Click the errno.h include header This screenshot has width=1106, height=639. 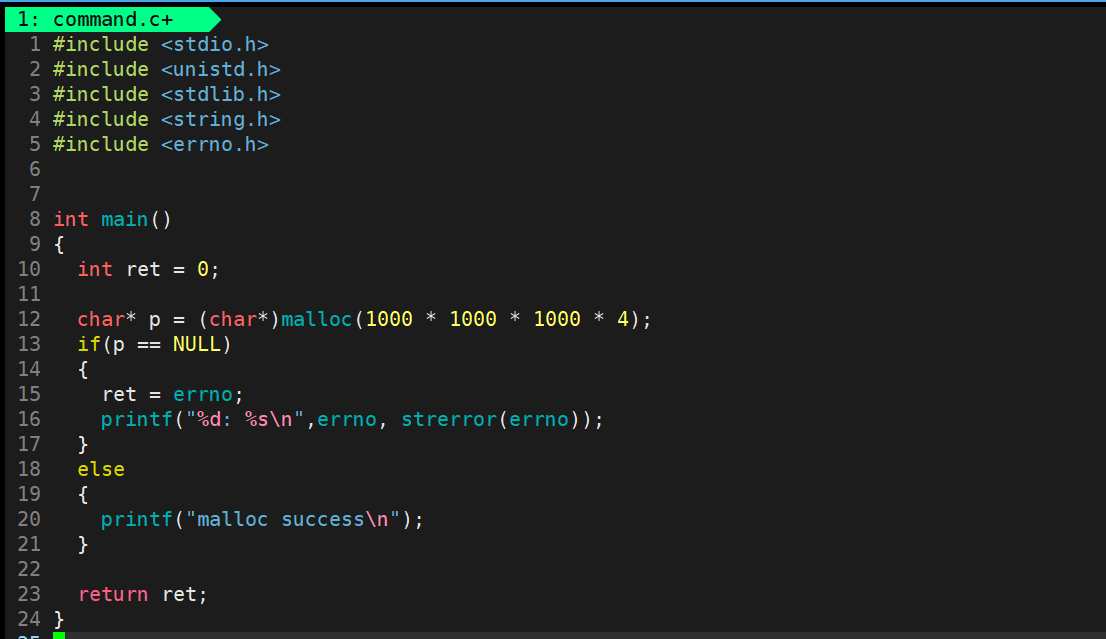pos(214,145)
